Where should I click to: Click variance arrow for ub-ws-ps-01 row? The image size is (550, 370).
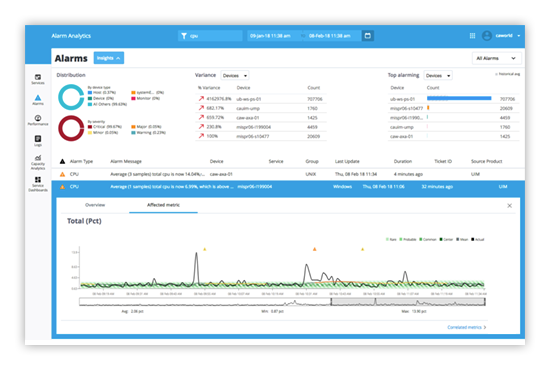click(x=201, y=99)
